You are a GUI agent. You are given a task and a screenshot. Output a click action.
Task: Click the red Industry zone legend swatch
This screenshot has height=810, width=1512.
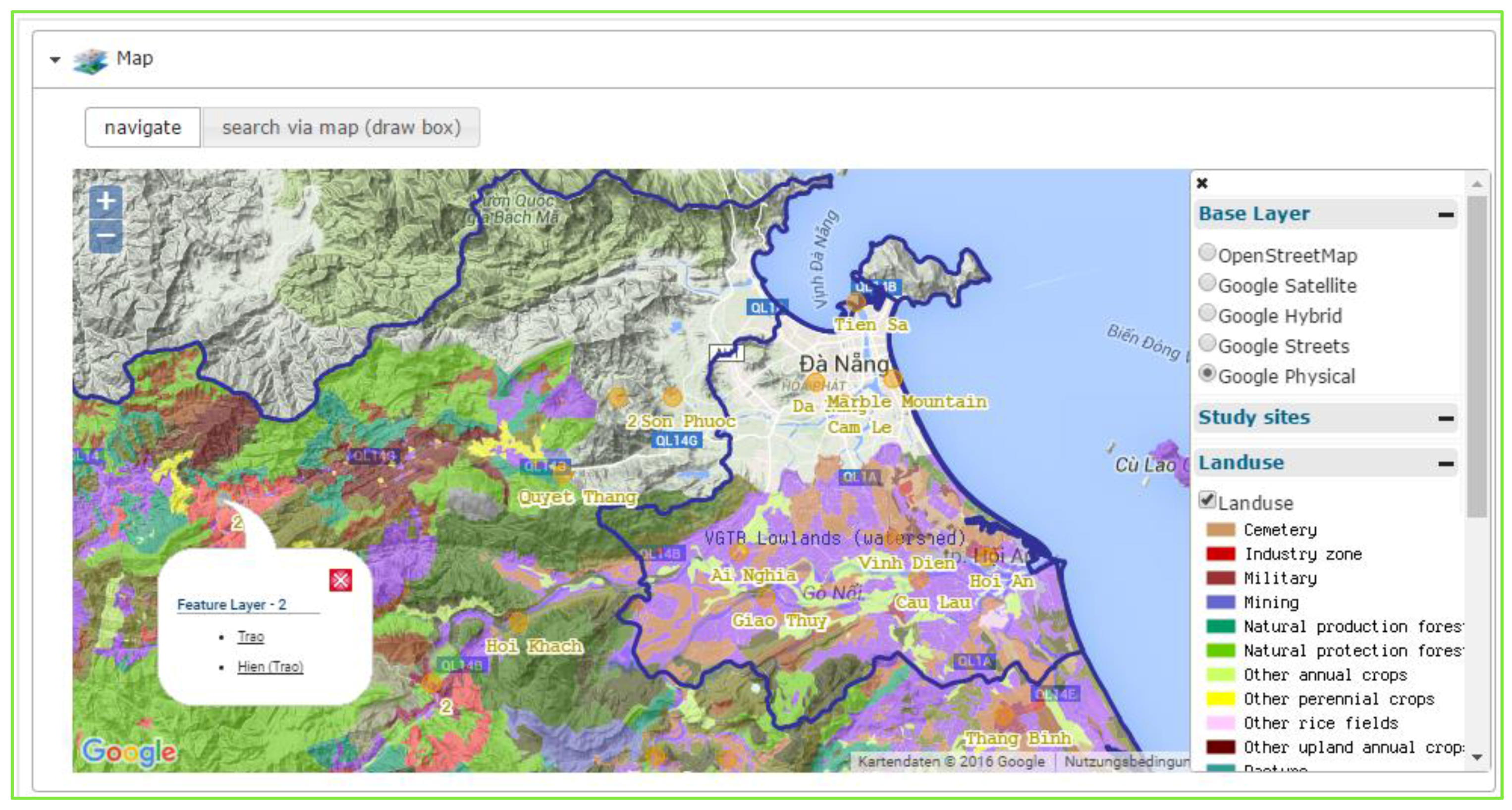click(1220, 554)
